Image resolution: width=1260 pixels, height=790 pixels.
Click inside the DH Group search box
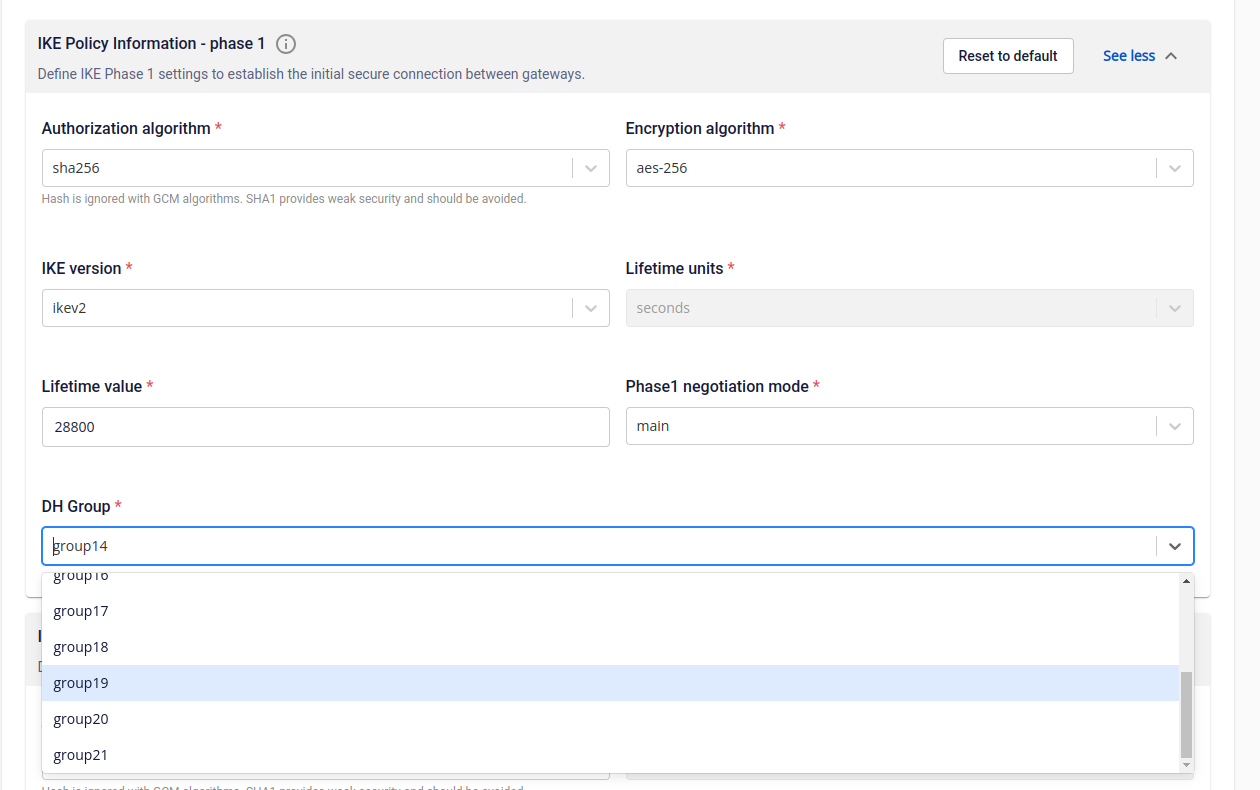coord(600,546)
